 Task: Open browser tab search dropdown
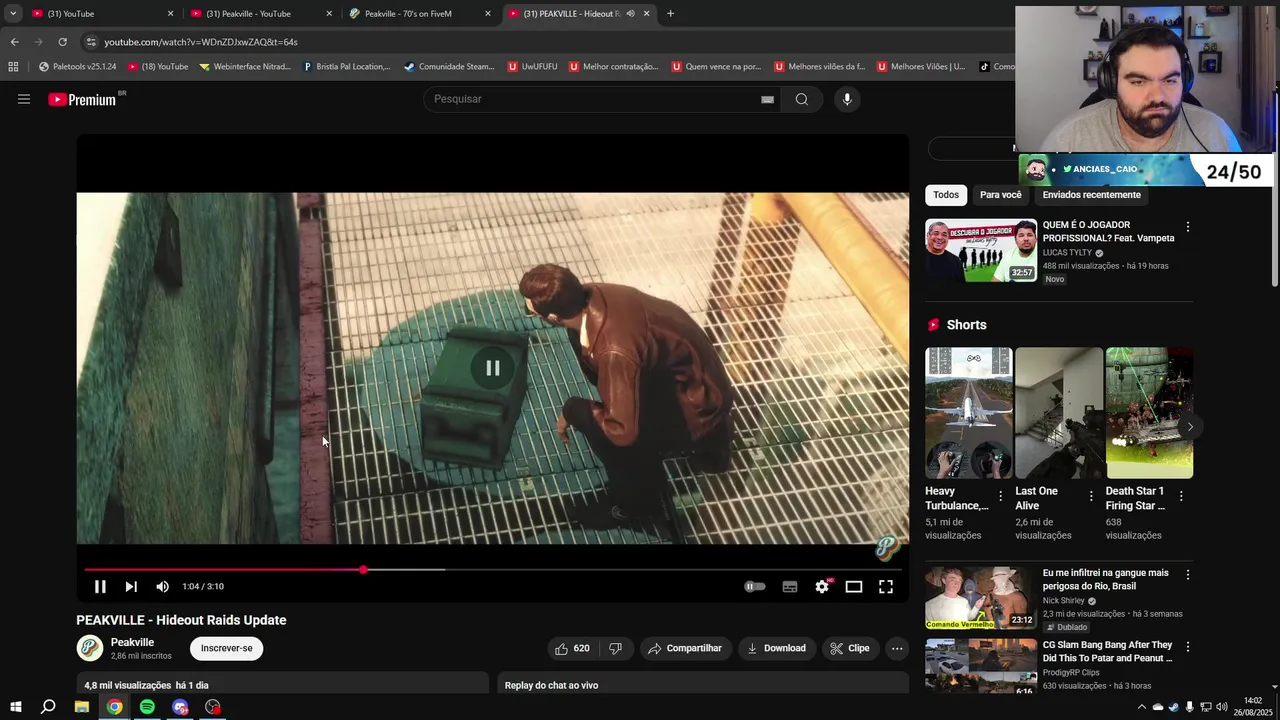coord(13,14)
